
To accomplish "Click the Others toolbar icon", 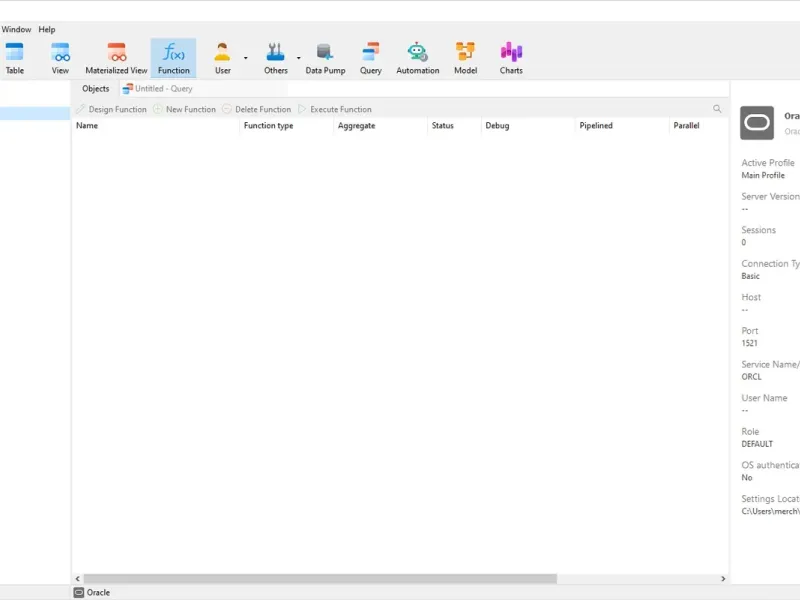I will point(276,58).
